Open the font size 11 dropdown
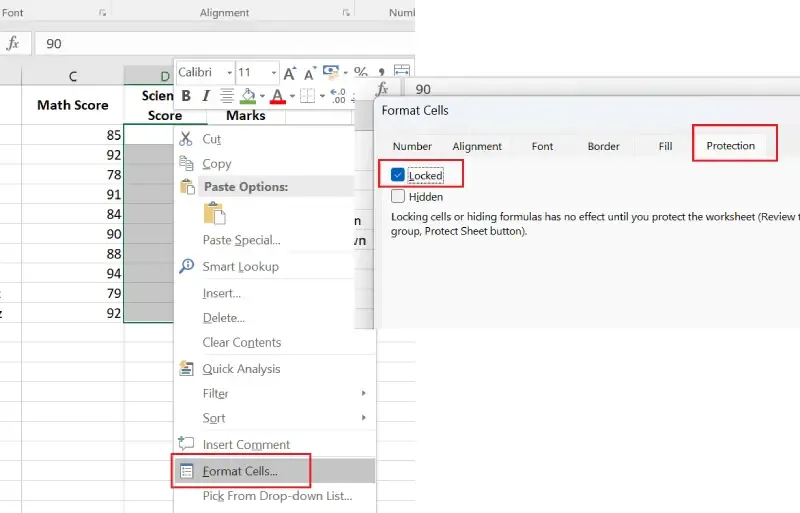800x513 pixels. click(274, 73)
